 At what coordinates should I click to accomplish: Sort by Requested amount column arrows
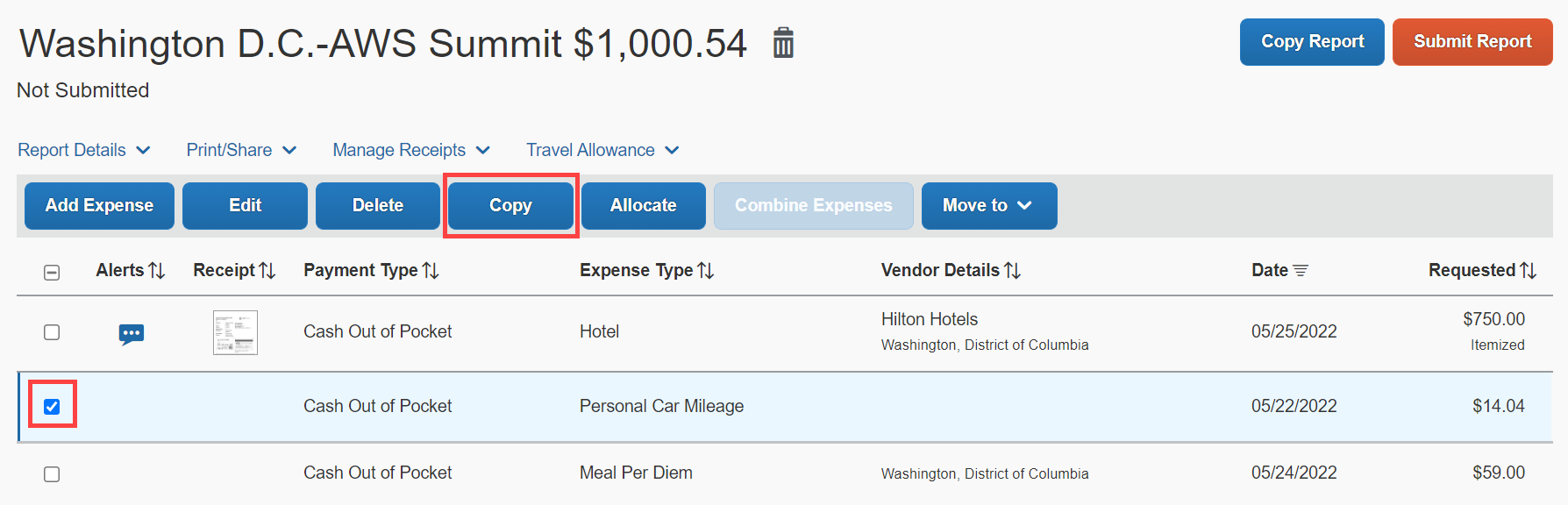click(1529, 271)
